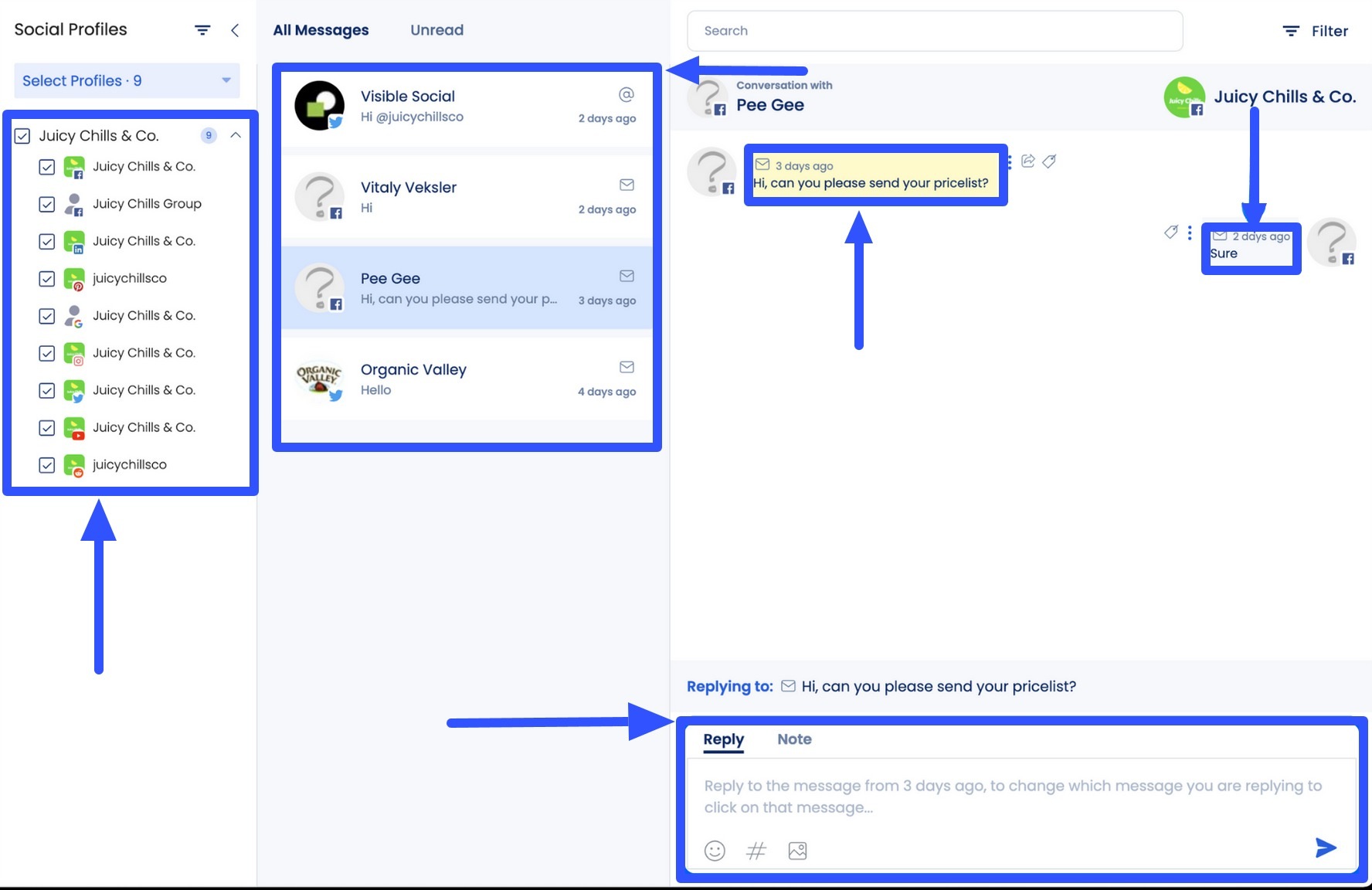Switch to the Note tab in the composer
Viewport: 1372px width, 890px height.
tap(794, 739)
